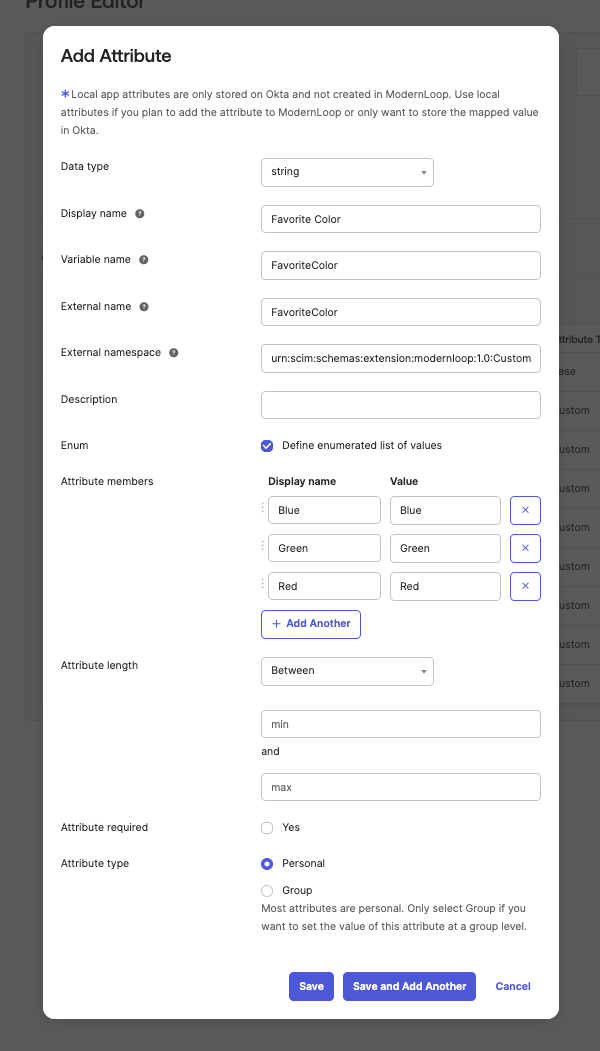
Task: Click help icon next to Variable name
Action: pos(143,259)
